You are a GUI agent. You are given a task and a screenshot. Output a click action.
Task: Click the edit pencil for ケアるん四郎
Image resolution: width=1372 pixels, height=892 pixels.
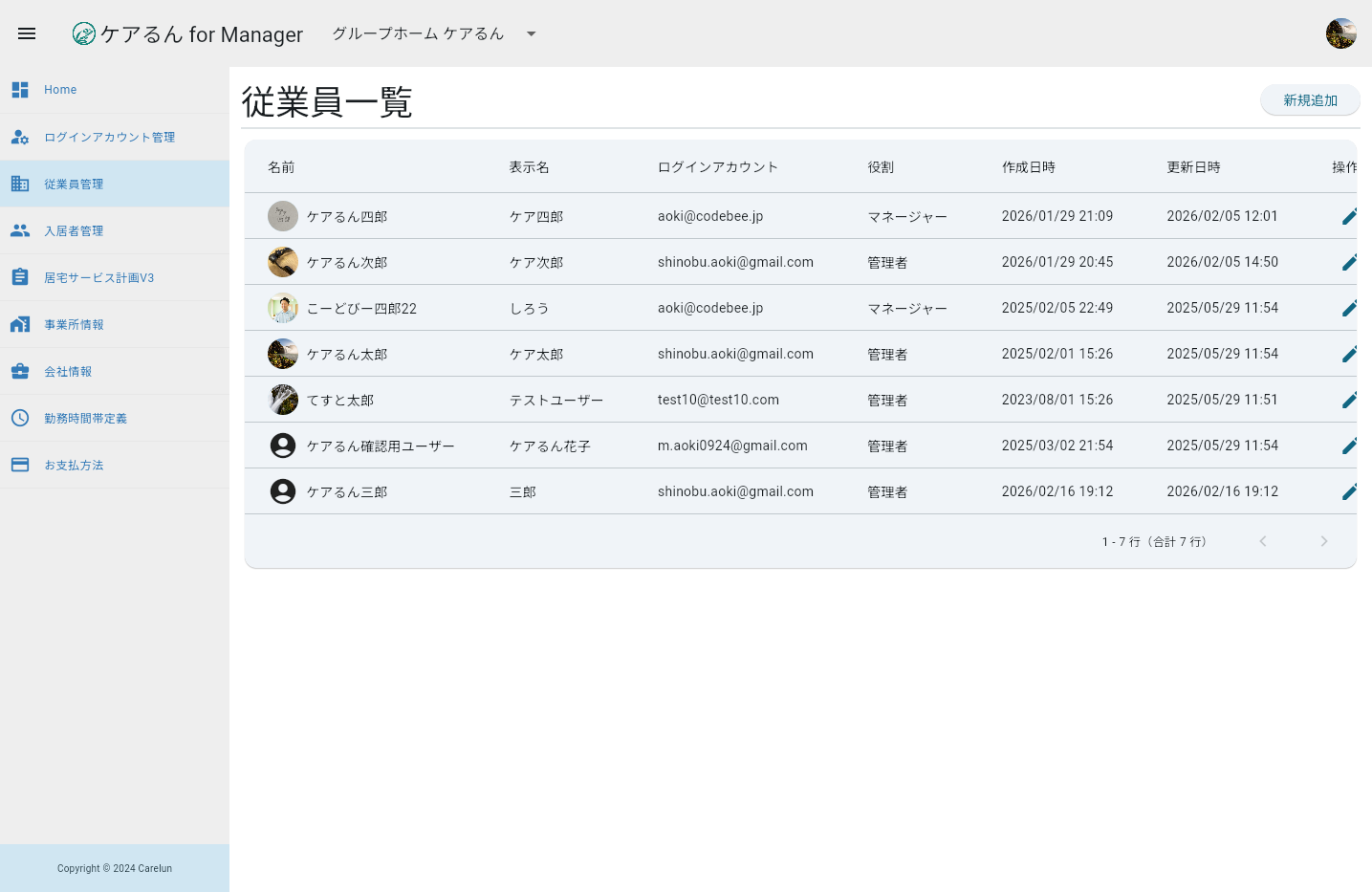coord(1349,216)
